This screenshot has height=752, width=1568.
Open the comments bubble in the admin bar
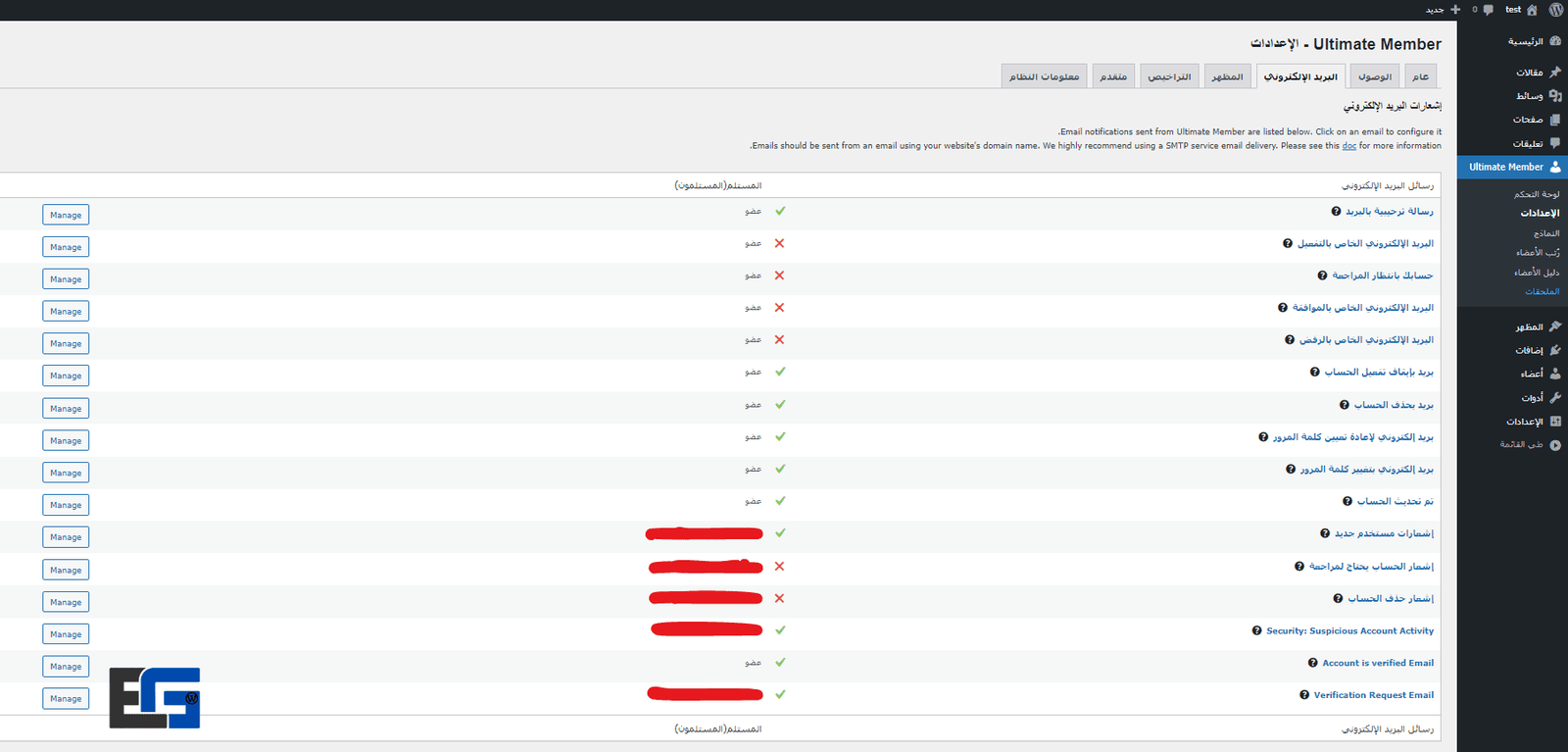point(1488,10)
